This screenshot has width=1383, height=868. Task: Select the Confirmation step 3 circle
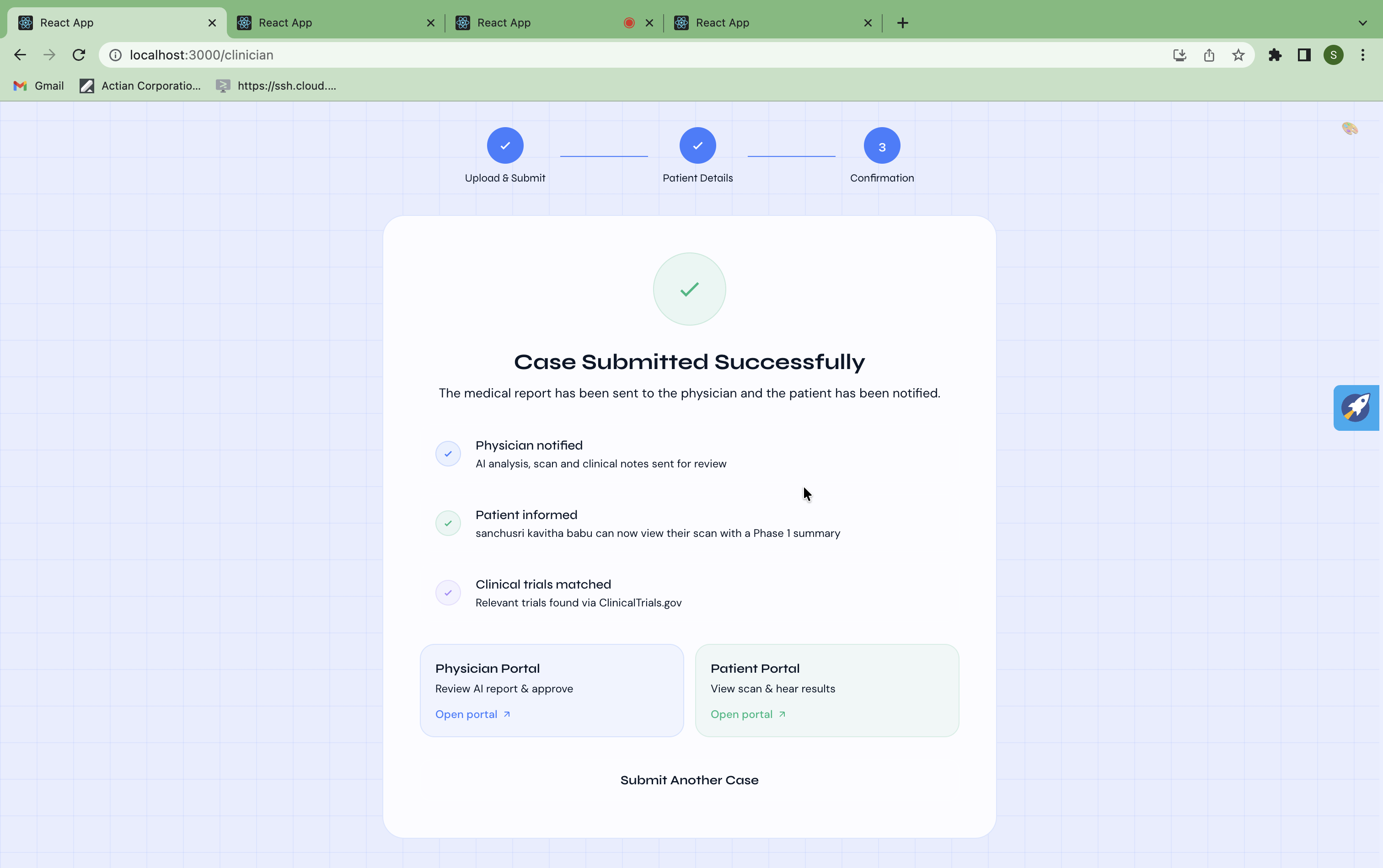coord(881,146)
